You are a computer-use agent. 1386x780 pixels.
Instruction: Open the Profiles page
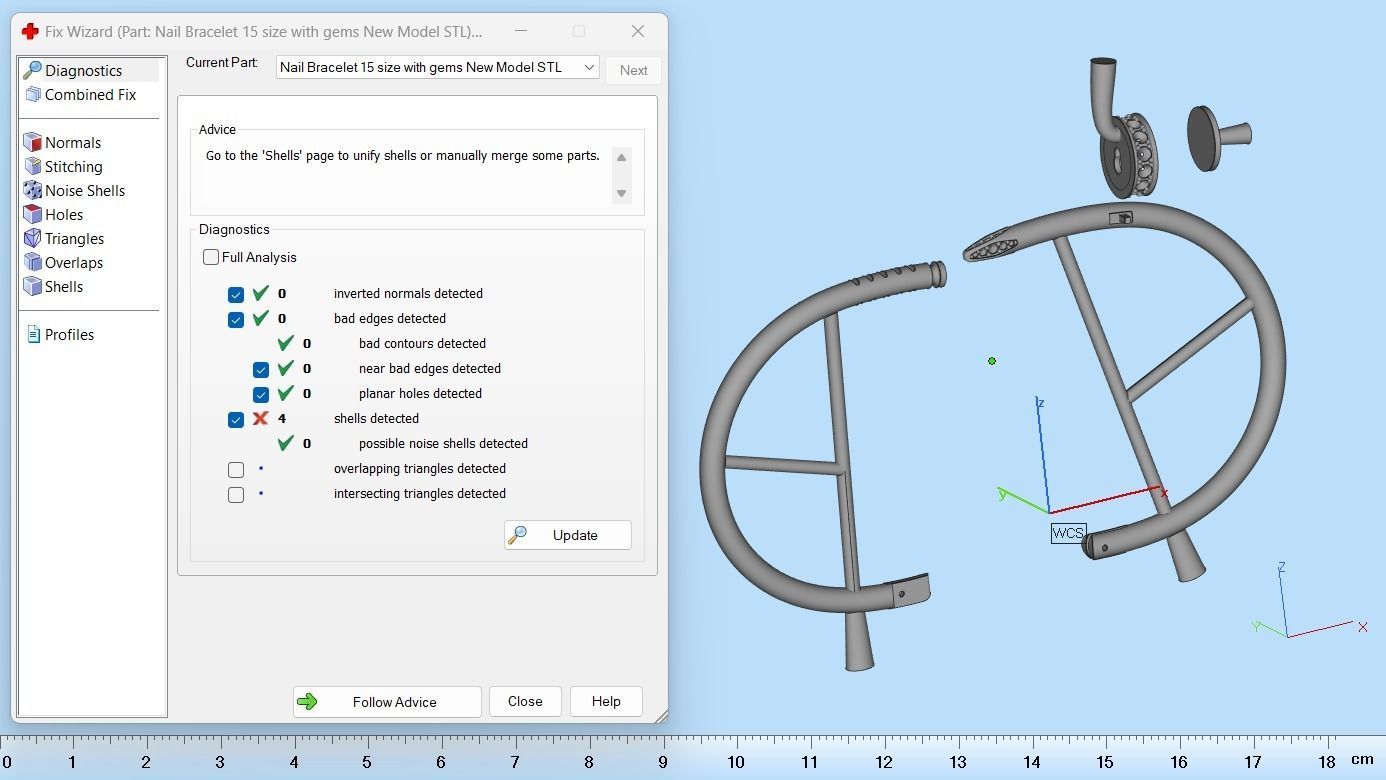69,335
